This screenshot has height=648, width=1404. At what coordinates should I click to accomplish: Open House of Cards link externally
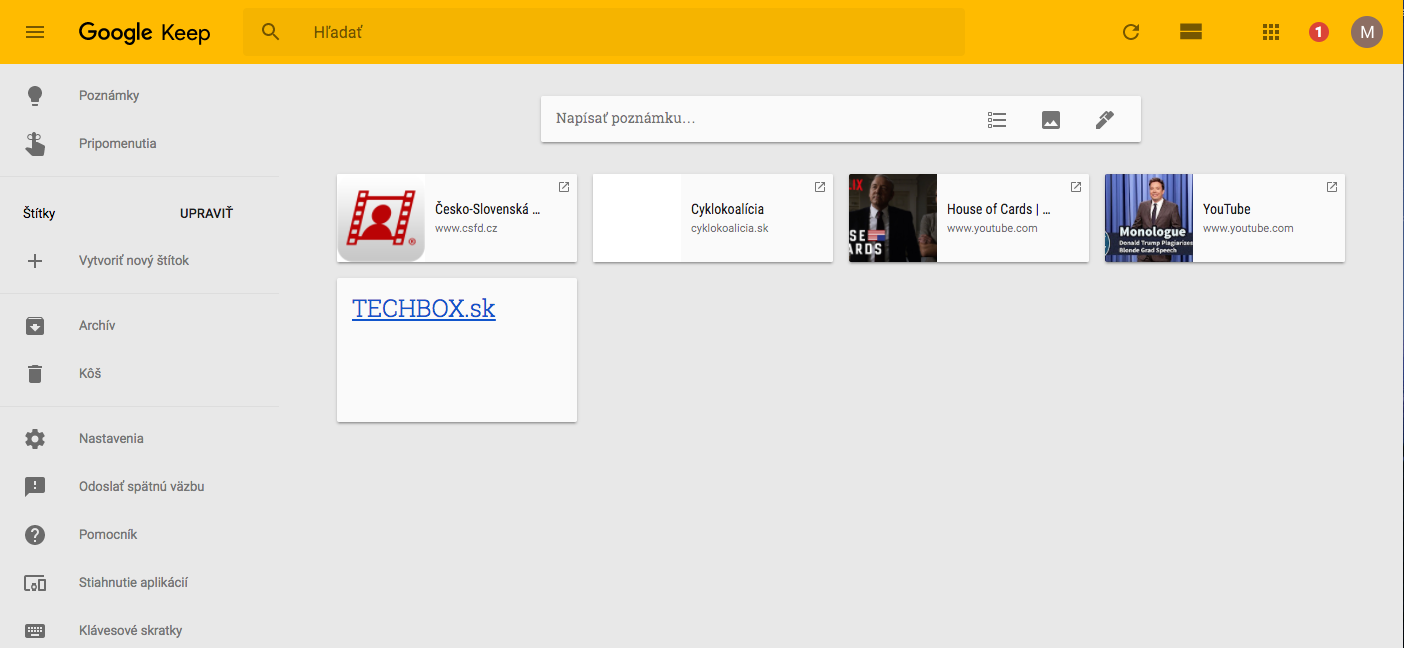pyautogui.click(x=1076, y=187)
